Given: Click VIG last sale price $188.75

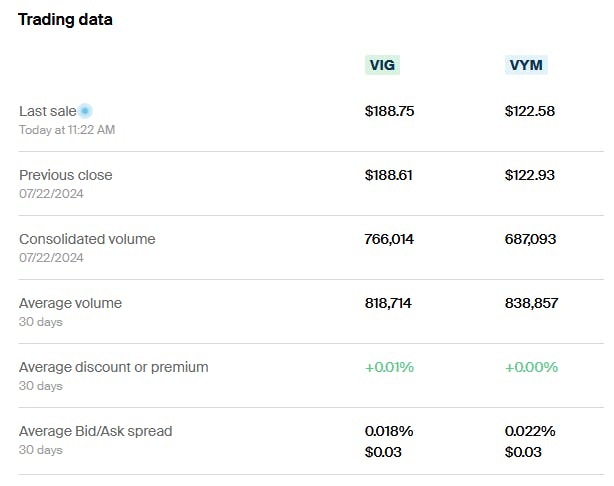Looking at the screenshot, I should pyautogui.click(x=389, y=111).
